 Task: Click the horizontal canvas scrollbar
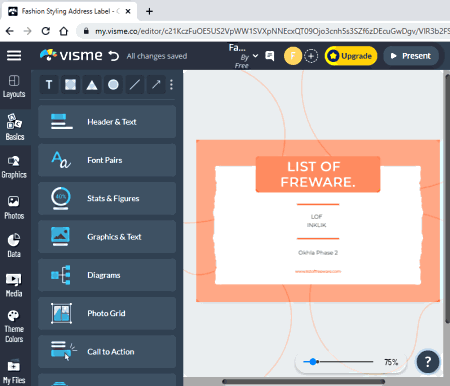click(303, 382)
